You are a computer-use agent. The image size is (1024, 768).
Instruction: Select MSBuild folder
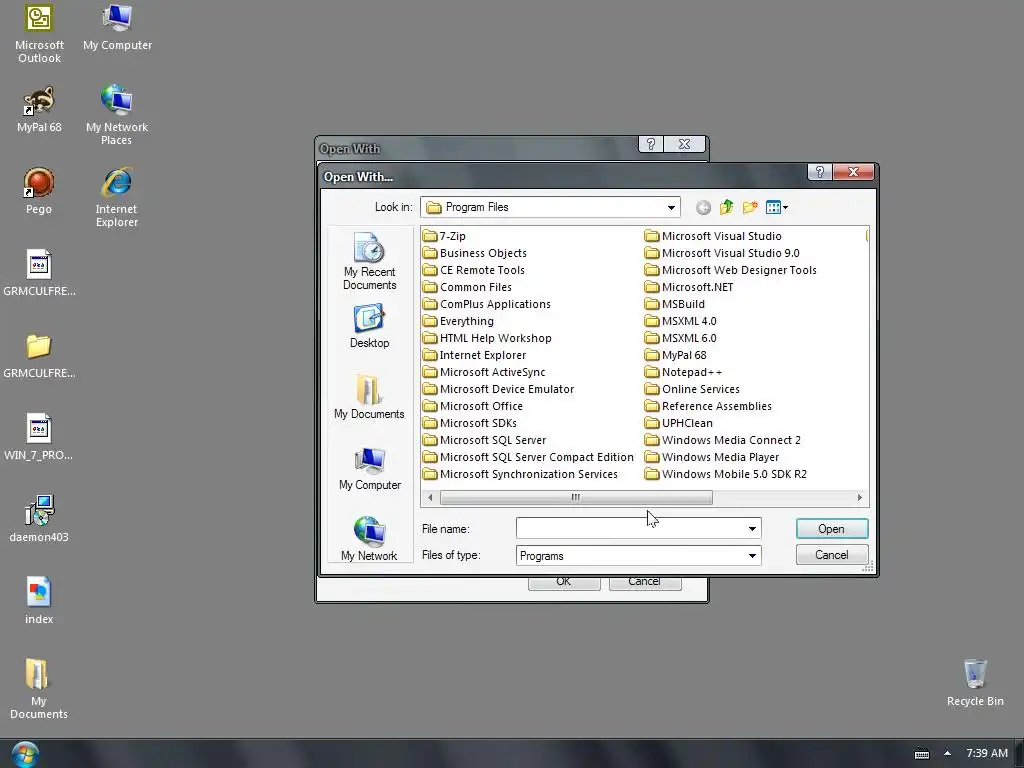pos(675,304)
